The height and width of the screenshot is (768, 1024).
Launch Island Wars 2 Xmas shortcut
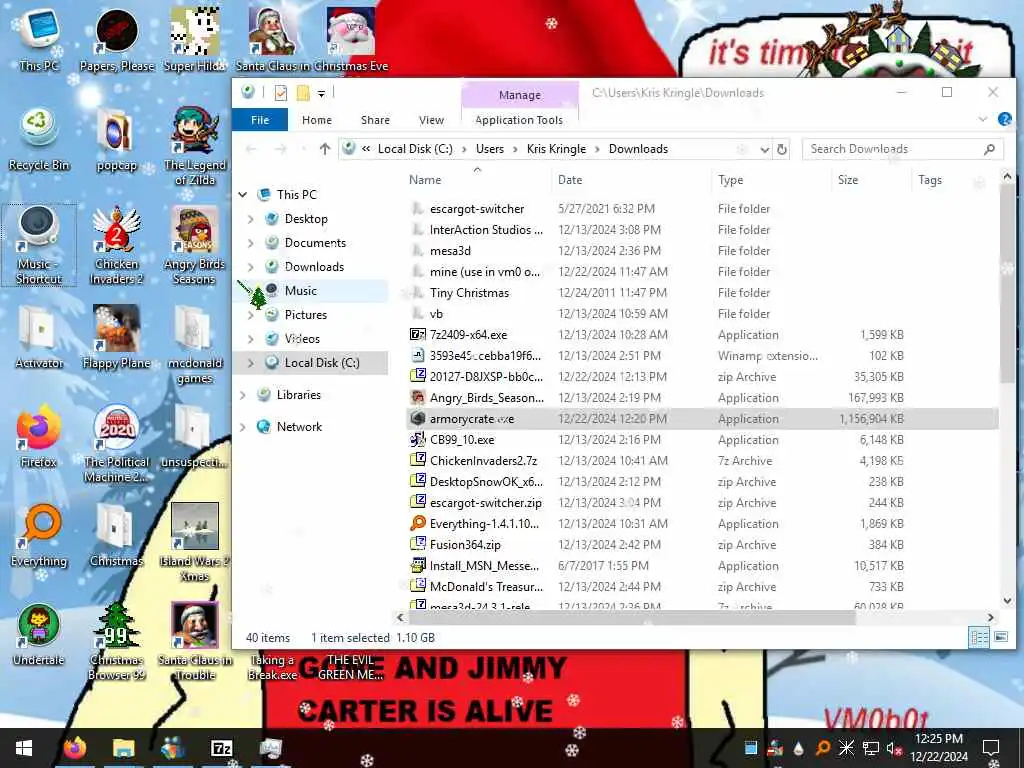pos(195,542)
